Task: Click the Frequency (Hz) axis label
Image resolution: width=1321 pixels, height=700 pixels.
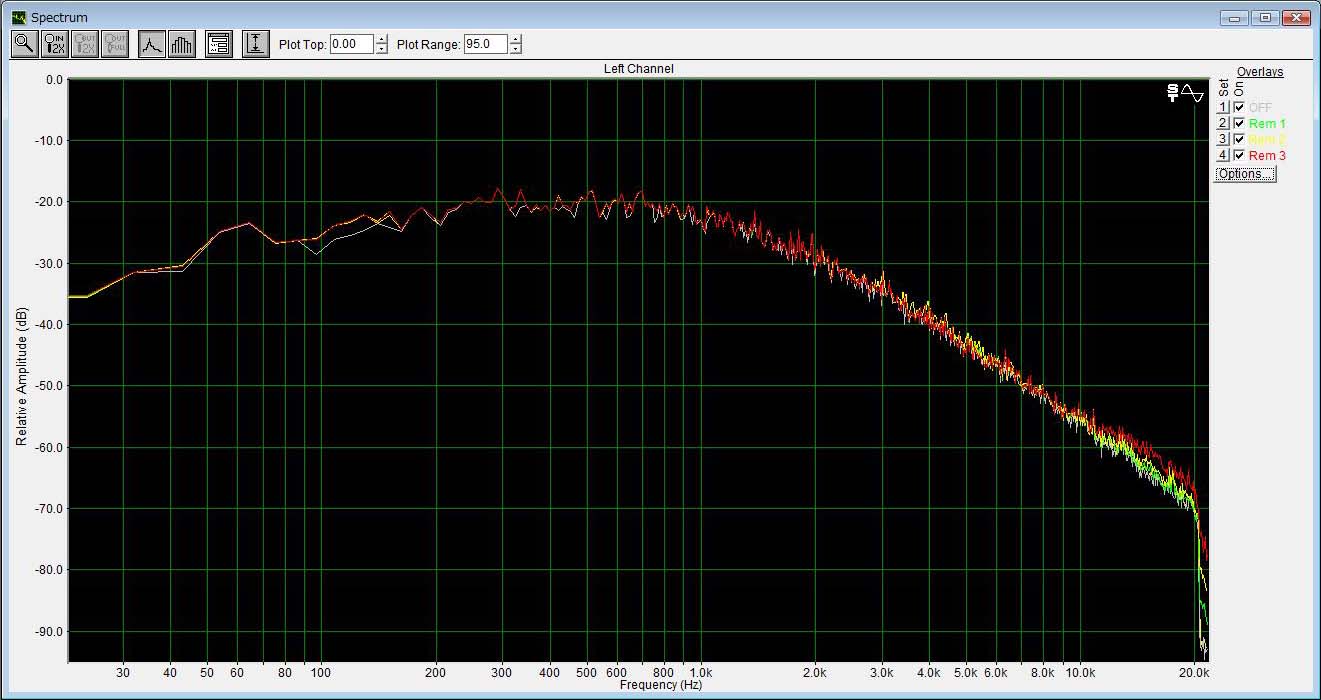Action: [660, 685]
